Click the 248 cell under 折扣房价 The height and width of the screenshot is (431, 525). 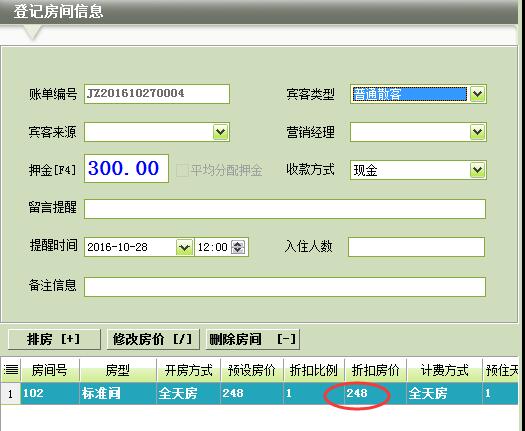[x=375, y=393]
